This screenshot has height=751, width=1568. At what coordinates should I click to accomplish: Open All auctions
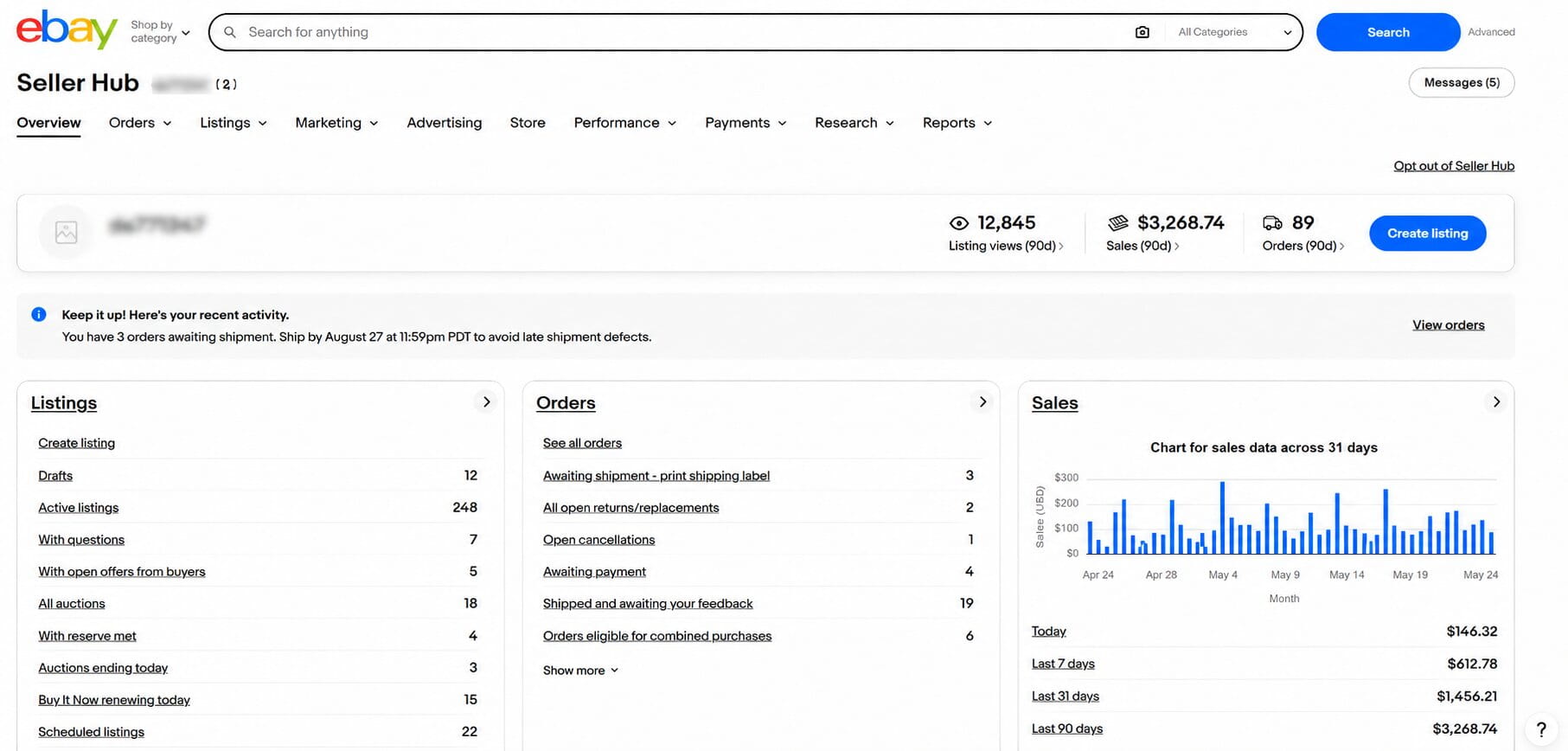tap(72, 604)
